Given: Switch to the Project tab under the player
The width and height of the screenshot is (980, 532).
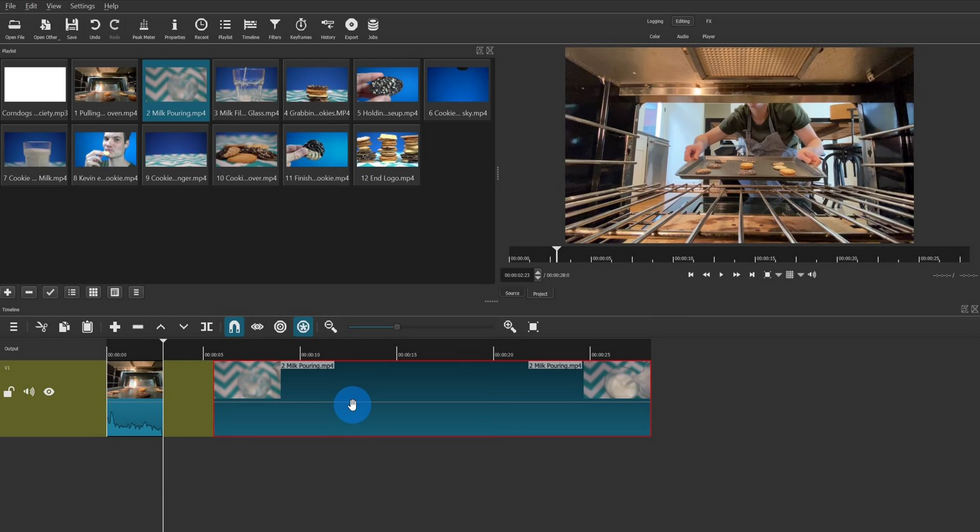Looking at the screenshot, I should (540, 294).
